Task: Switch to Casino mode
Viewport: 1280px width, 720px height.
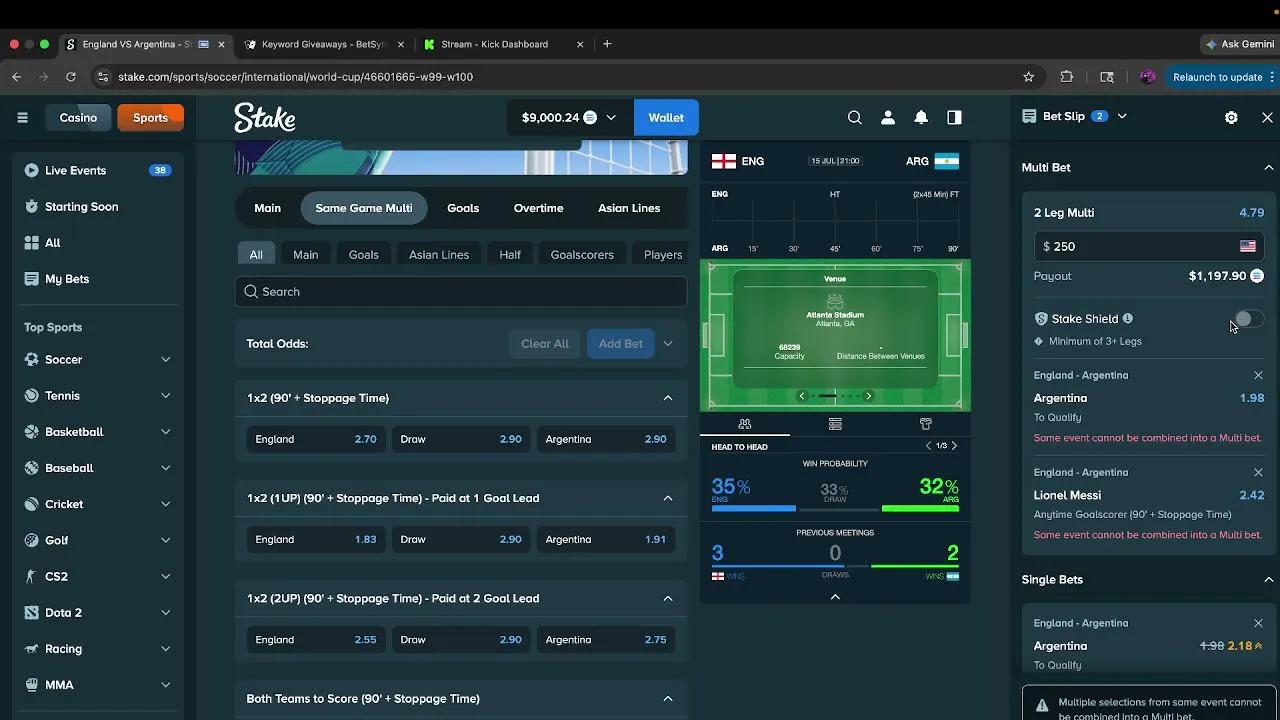Action: [78, 118]
